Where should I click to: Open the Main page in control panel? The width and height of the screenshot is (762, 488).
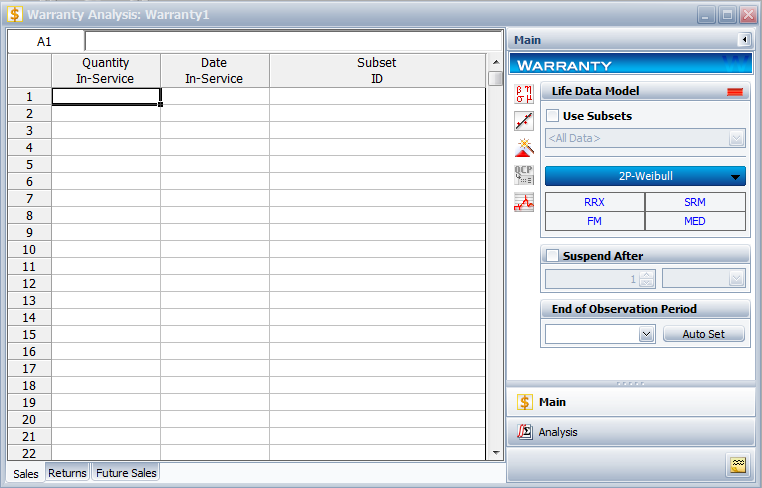631,402
